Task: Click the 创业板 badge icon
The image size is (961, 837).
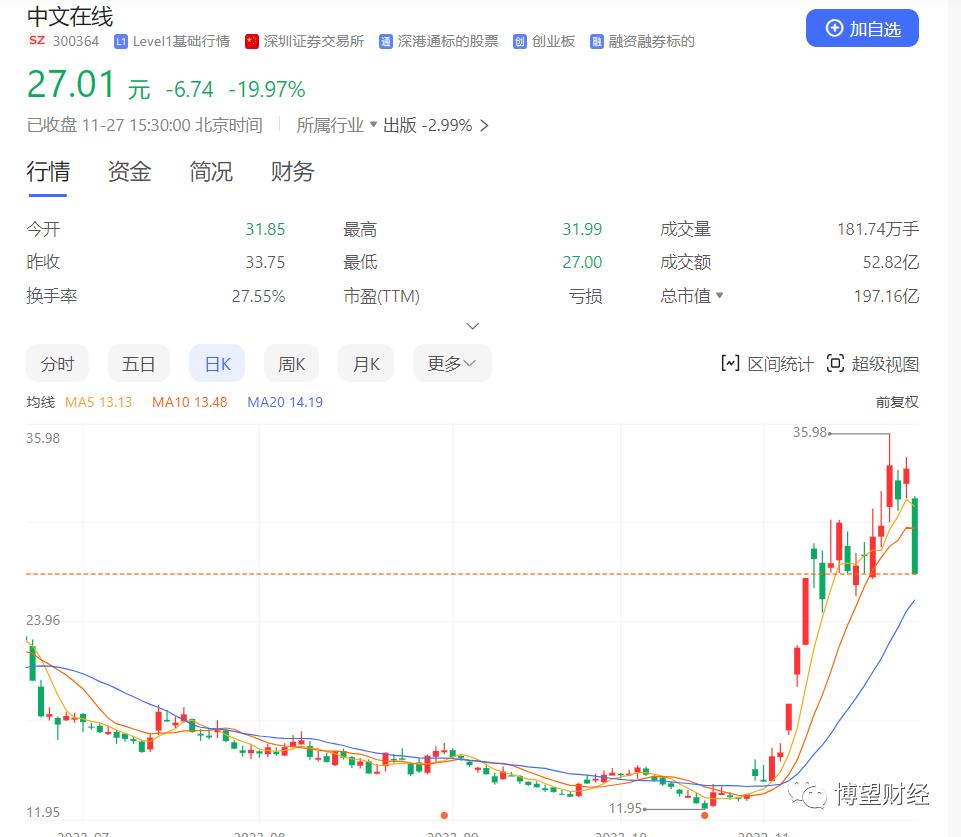Action: coord(520,42)
